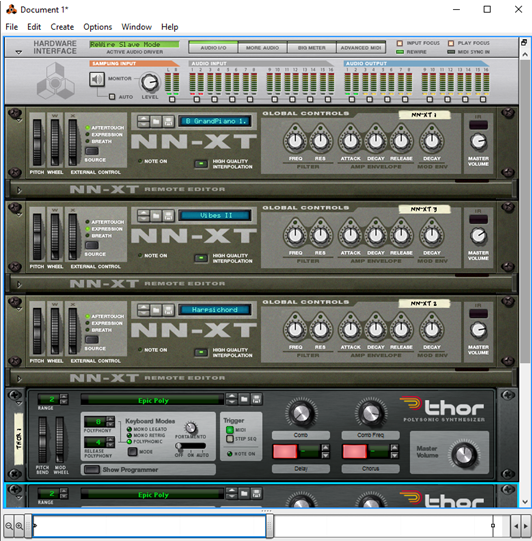
Task: Click the Thor Master Volume knob
Action: [464, 454]
